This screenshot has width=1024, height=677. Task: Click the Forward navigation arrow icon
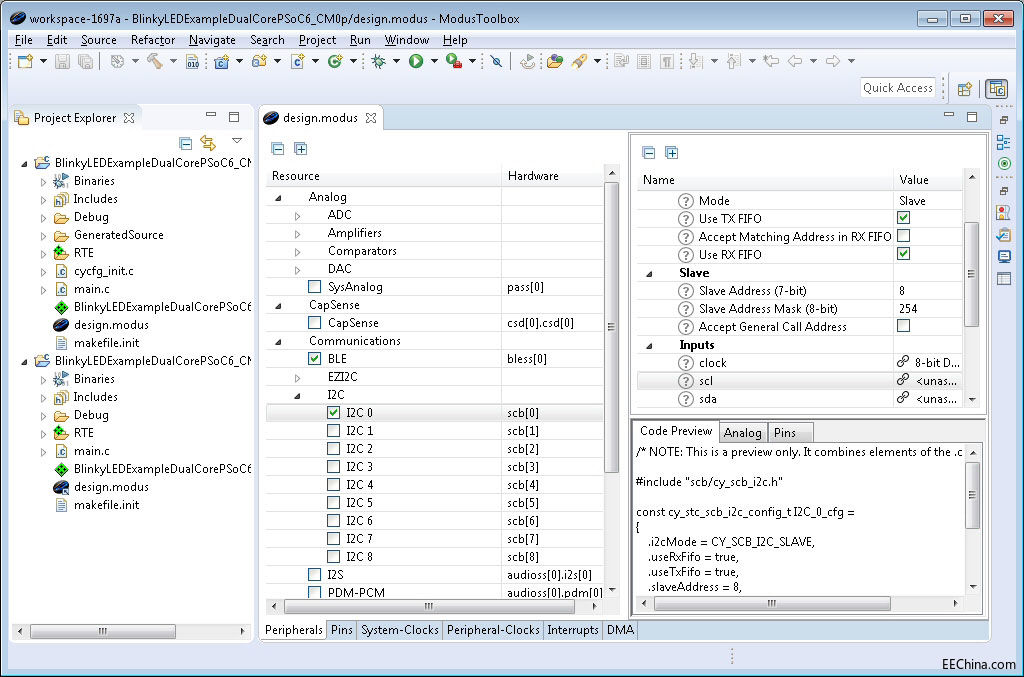[833, 61]
